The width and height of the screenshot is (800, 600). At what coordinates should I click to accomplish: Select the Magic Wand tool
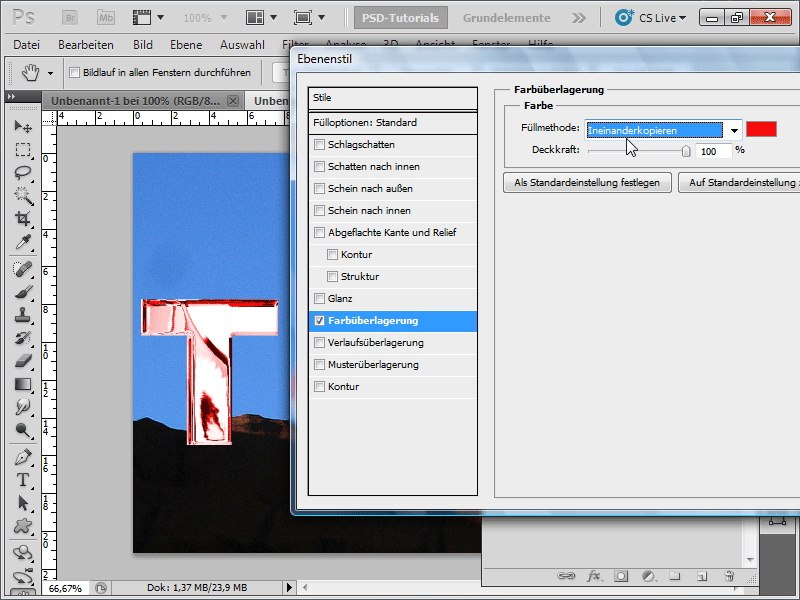(23, 196)
